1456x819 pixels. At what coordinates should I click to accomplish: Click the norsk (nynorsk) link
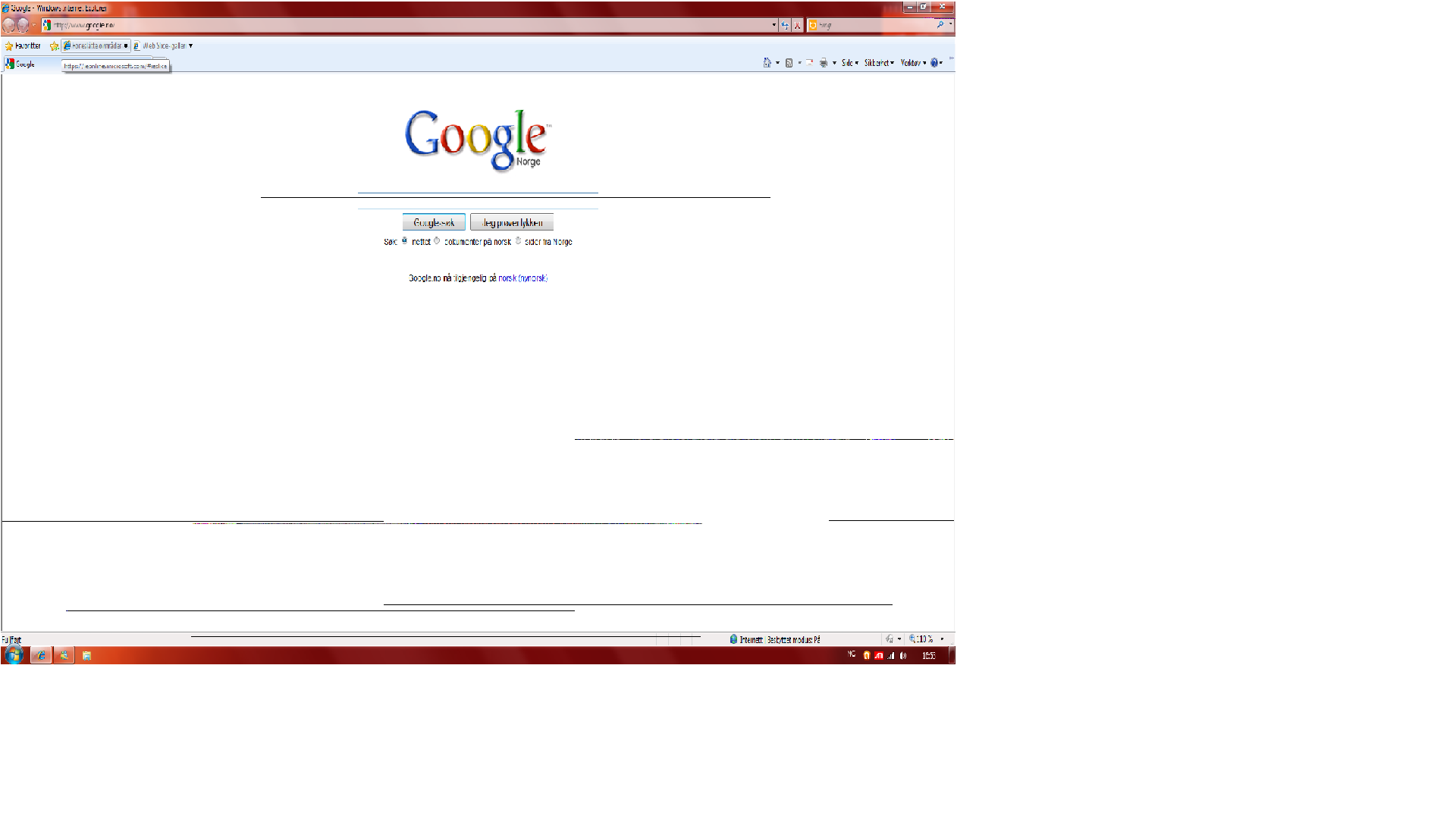522,278
